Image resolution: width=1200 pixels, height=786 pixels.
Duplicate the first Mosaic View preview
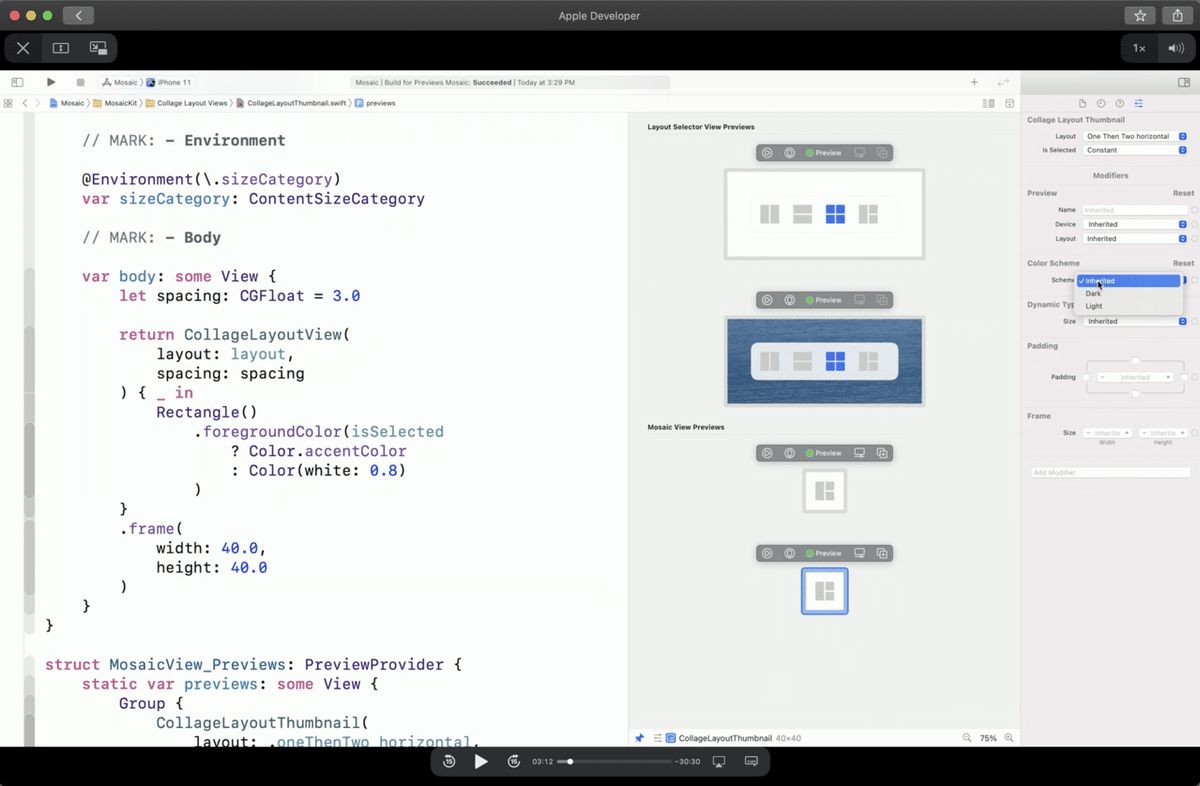tap(882, 453)
